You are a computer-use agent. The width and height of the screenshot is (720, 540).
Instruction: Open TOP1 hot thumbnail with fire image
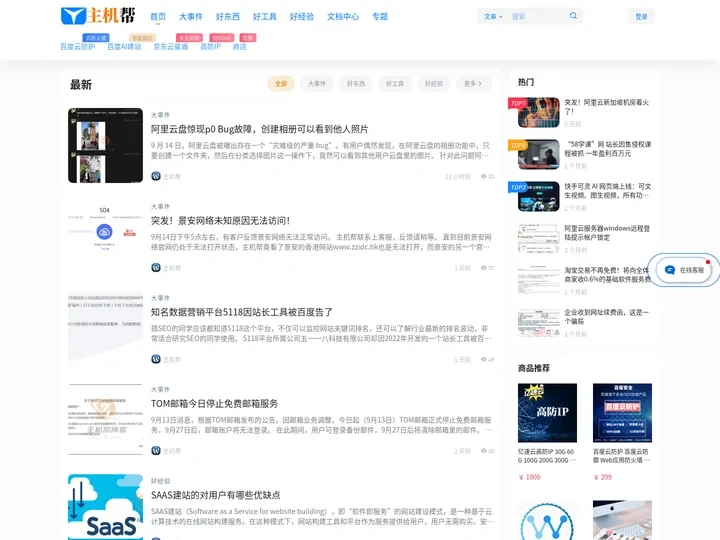[539, 112]
